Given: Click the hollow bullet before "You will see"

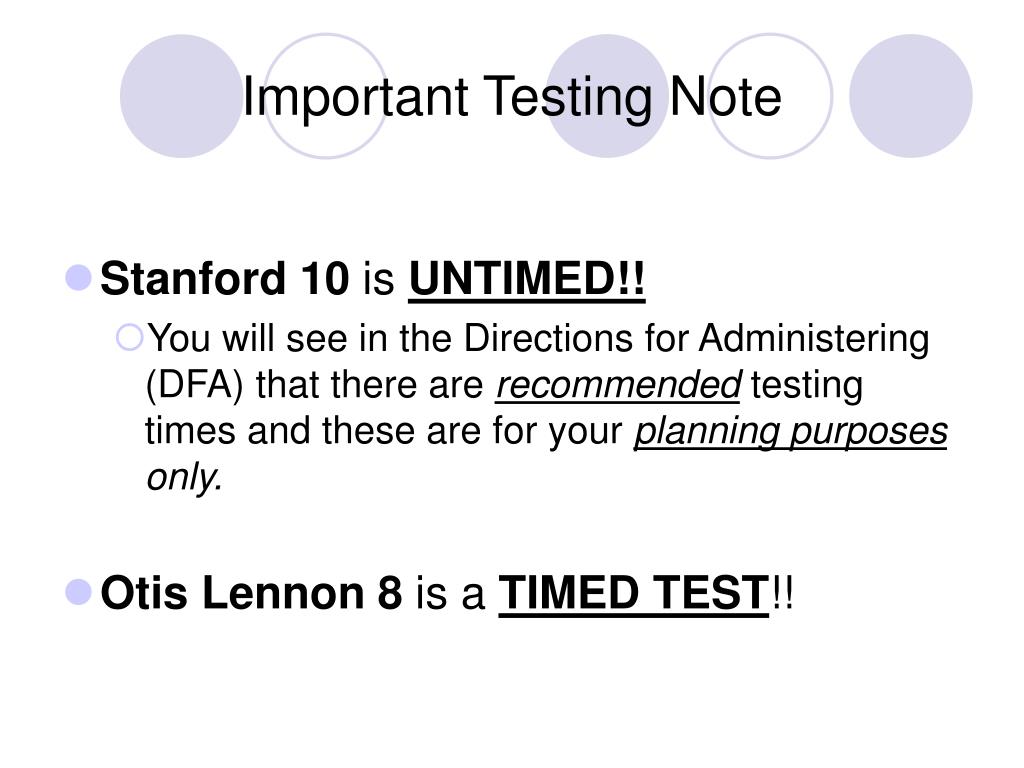Looking at the screenshot, I should coord(129,338).
